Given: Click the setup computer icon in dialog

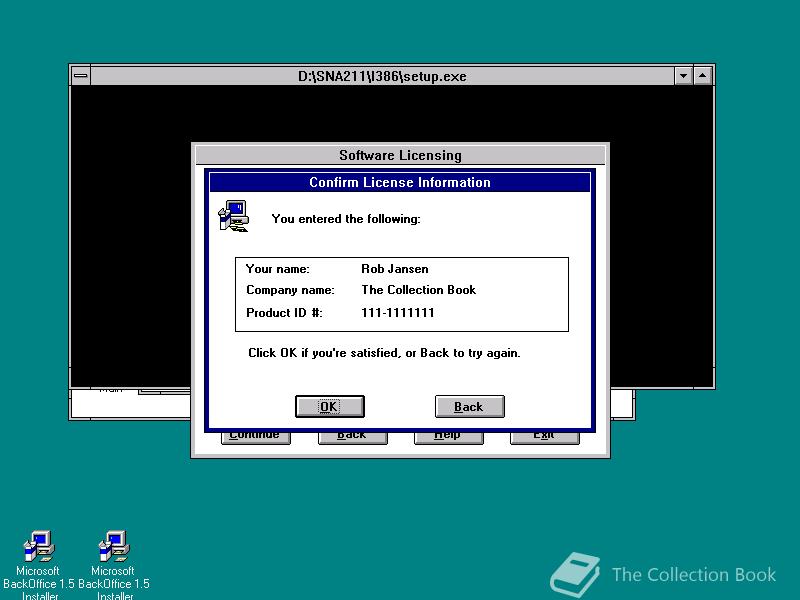Looking at the screenshot, I should [234, 216].
